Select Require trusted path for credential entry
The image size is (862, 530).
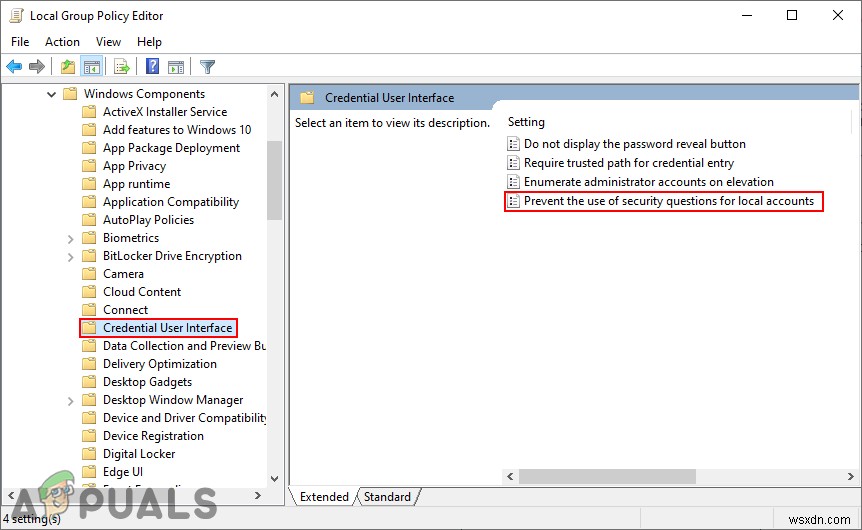[628, 163]
